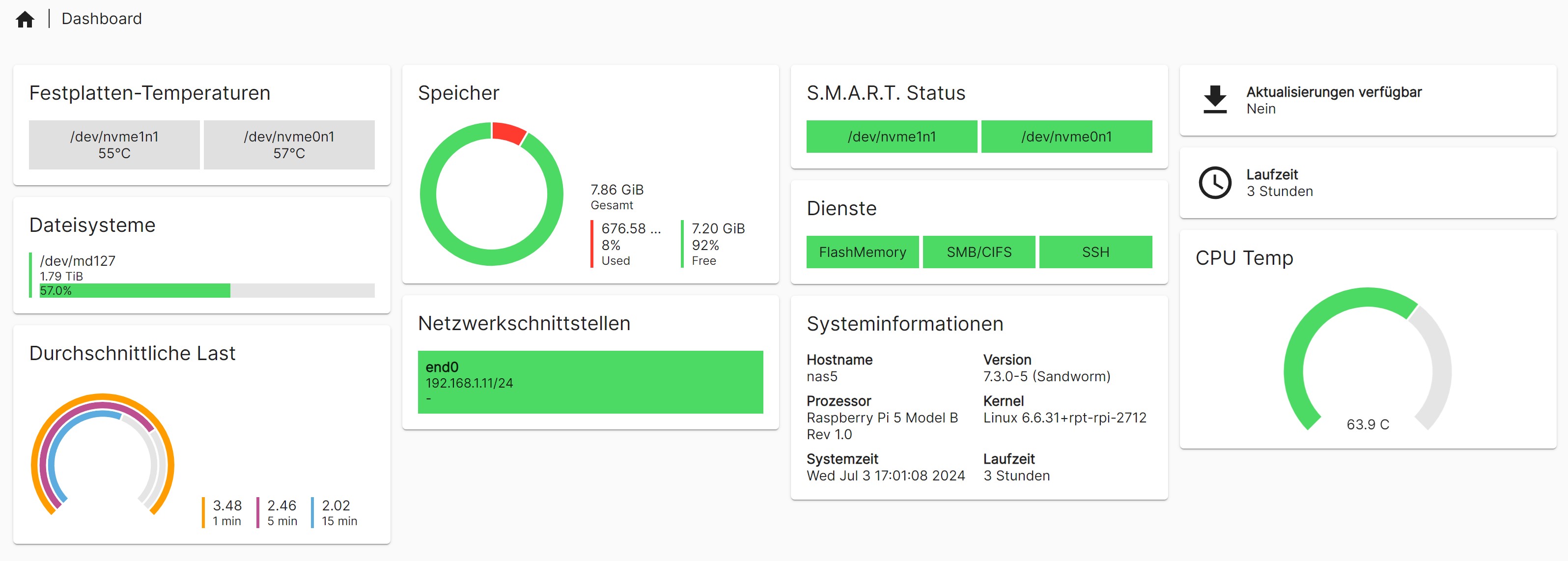Viewport: 1568px width, 561px height.
Task: Click the load average gauge rings
Action: (x=102, y=455)
